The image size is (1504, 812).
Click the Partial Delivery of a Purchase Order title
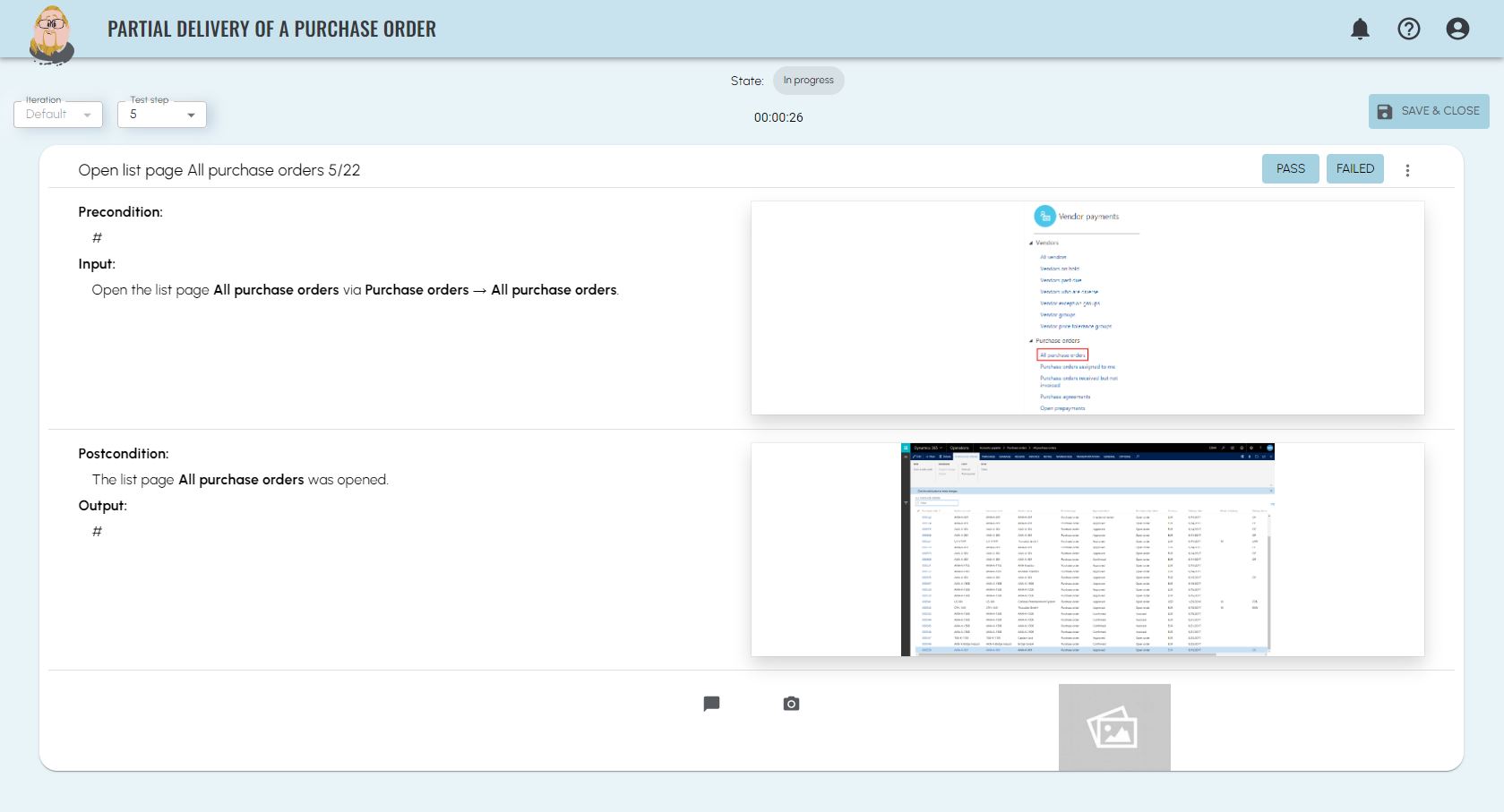coord(271,30)
